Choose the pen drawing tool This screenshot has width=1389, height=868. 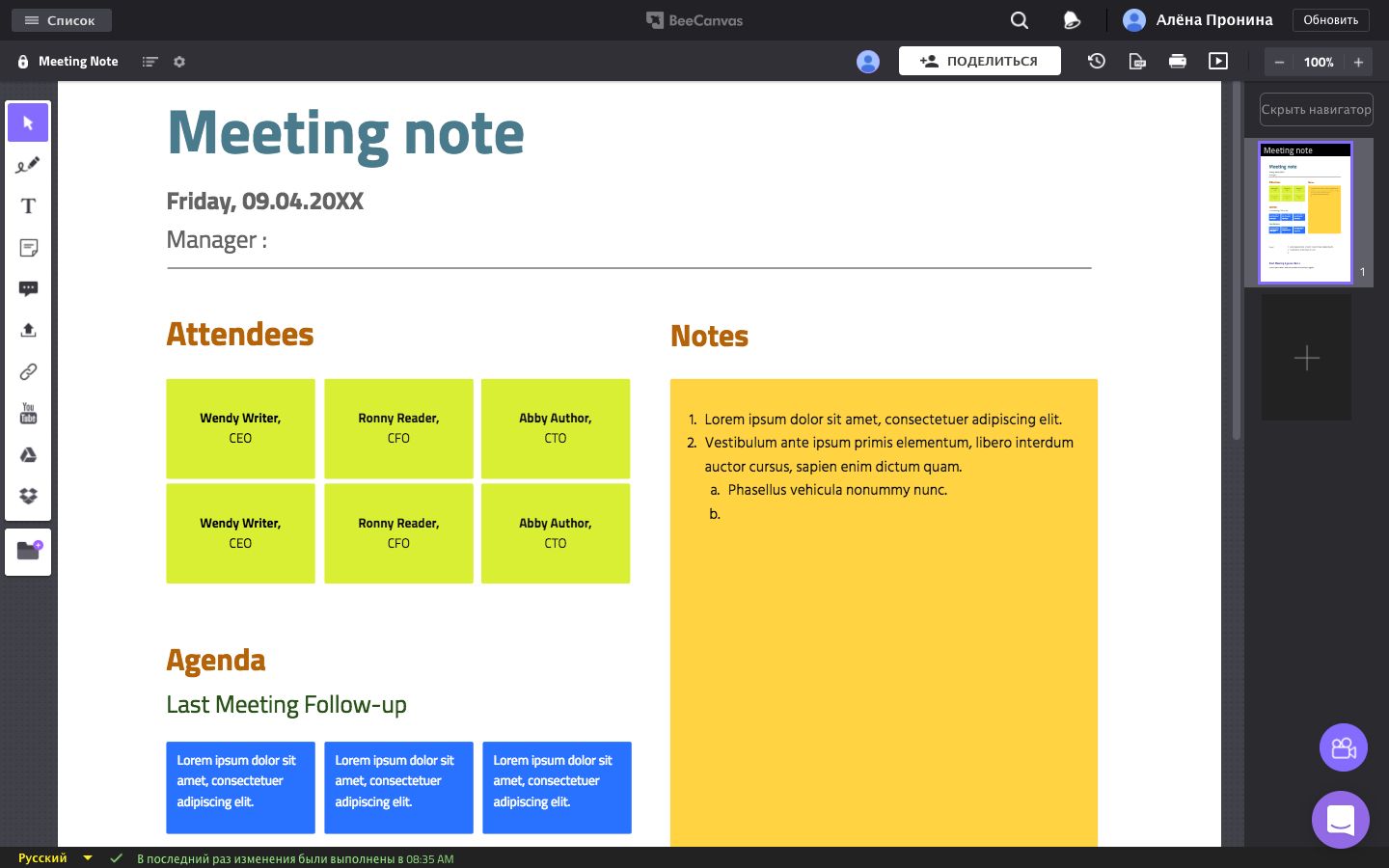(x=28, y=165)
